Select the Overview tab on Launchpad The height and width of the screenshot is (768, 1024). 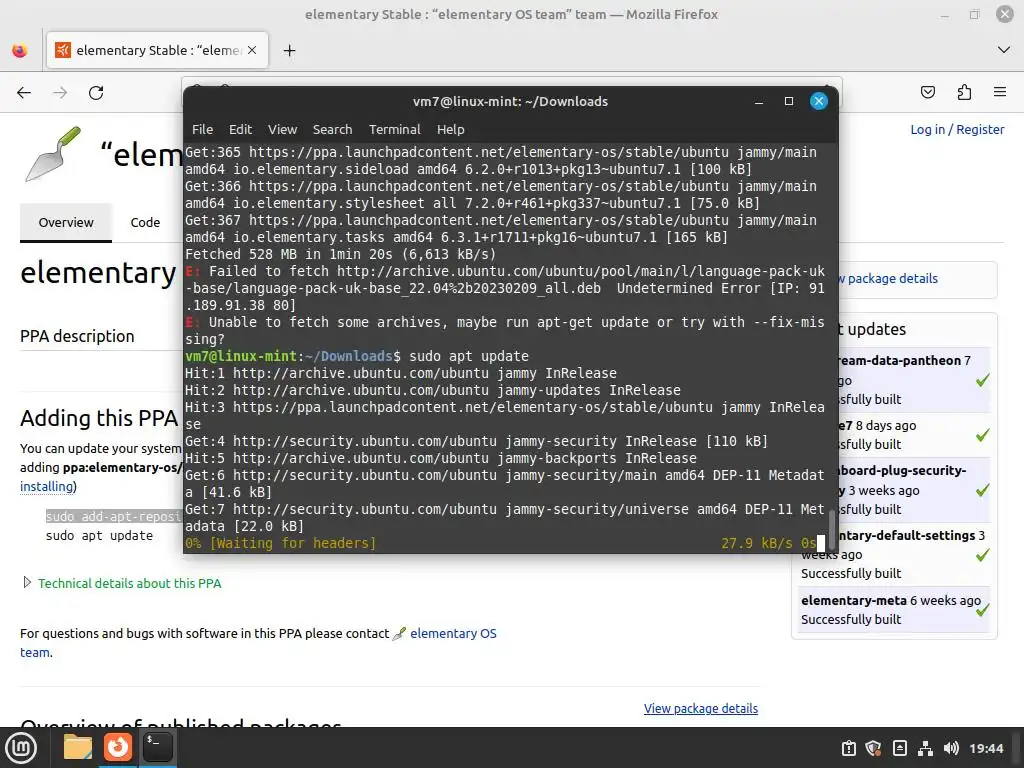[x=66, y=222]
